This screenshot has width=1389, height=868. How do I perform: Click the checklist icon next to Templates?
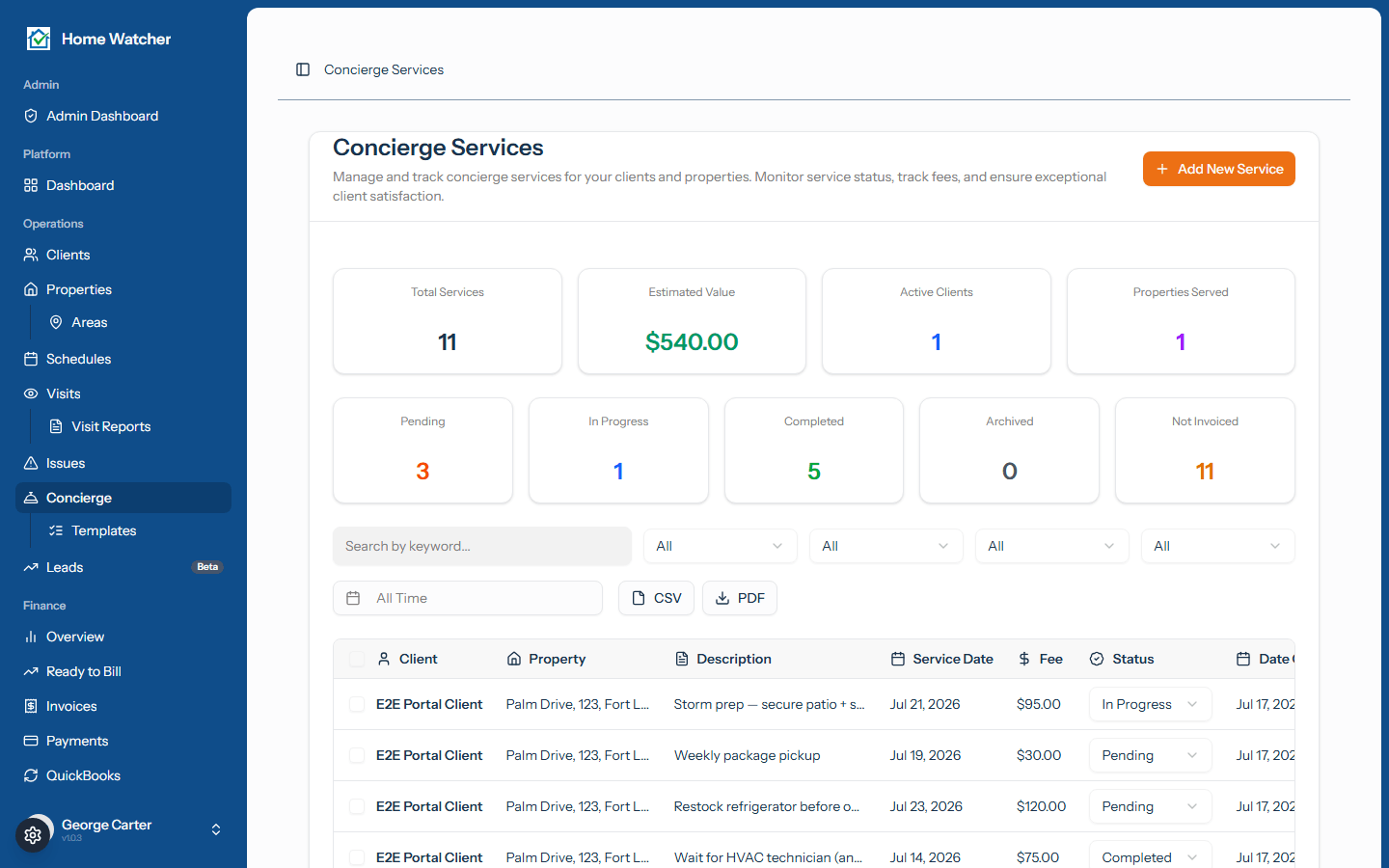[x=56, y=530]
